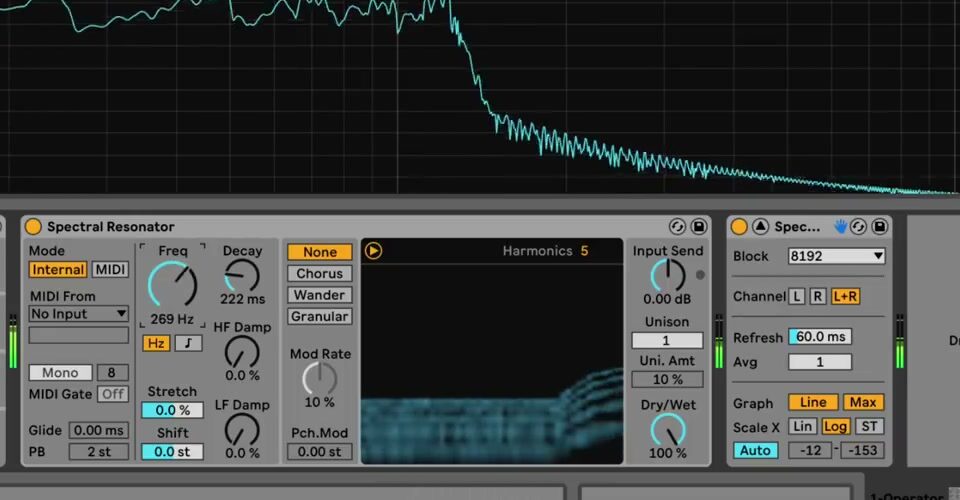The image size is (960, 500).
Task: Click range value -12 field
Action: coord(811,450)
